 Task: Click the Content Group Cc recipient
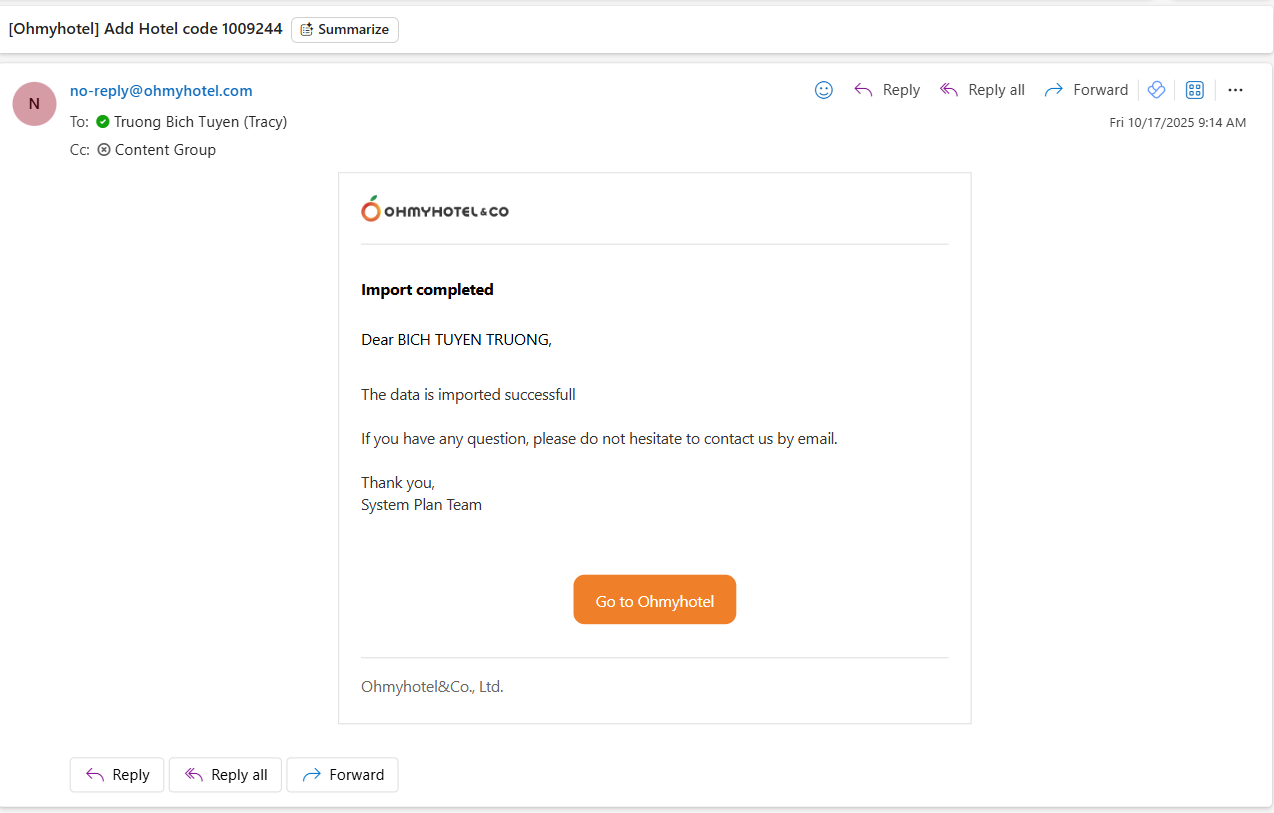(x=165, y=150)
